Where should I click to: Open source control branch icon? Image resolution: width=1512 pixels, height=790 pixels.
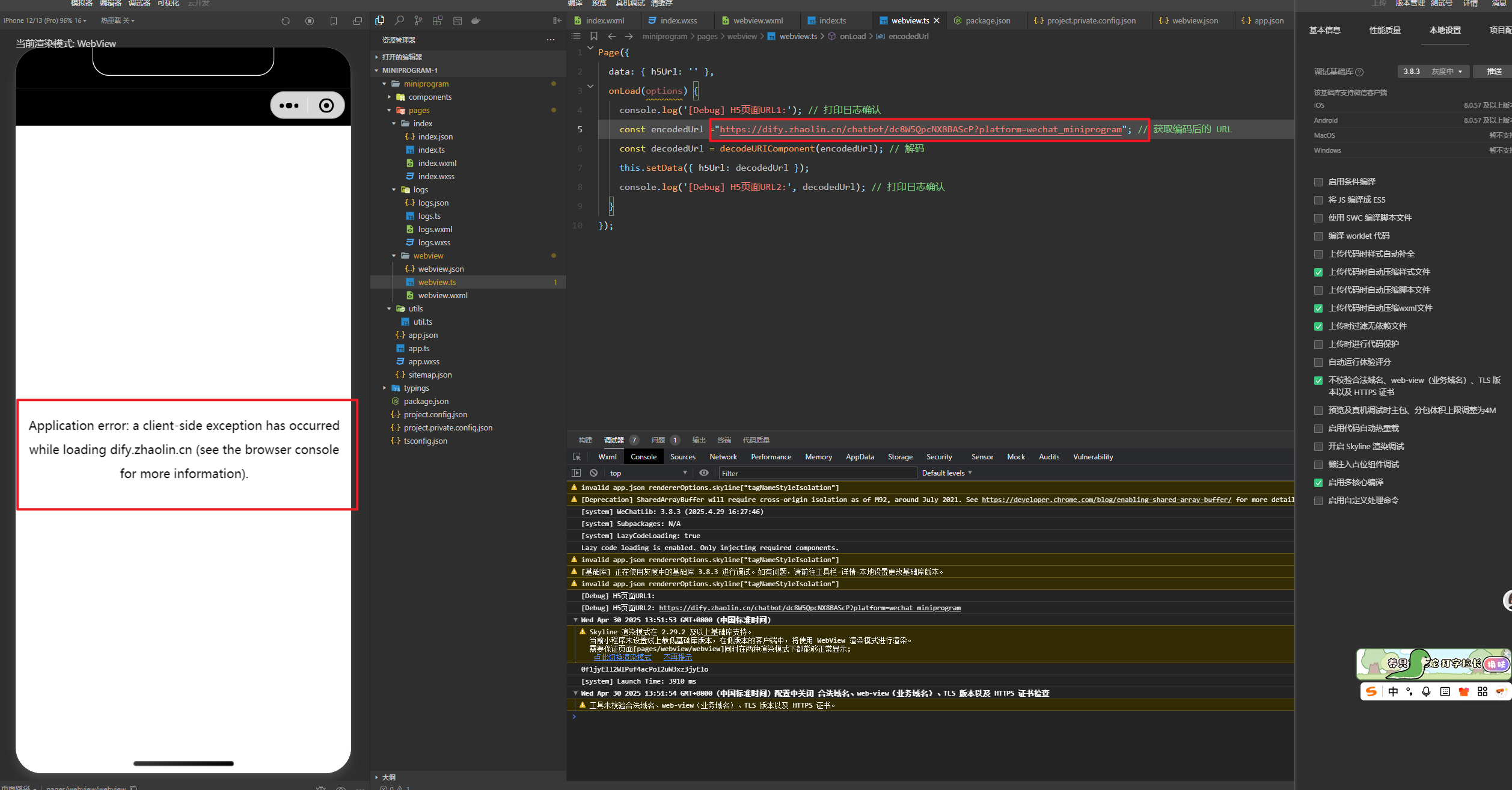point(418,20)
